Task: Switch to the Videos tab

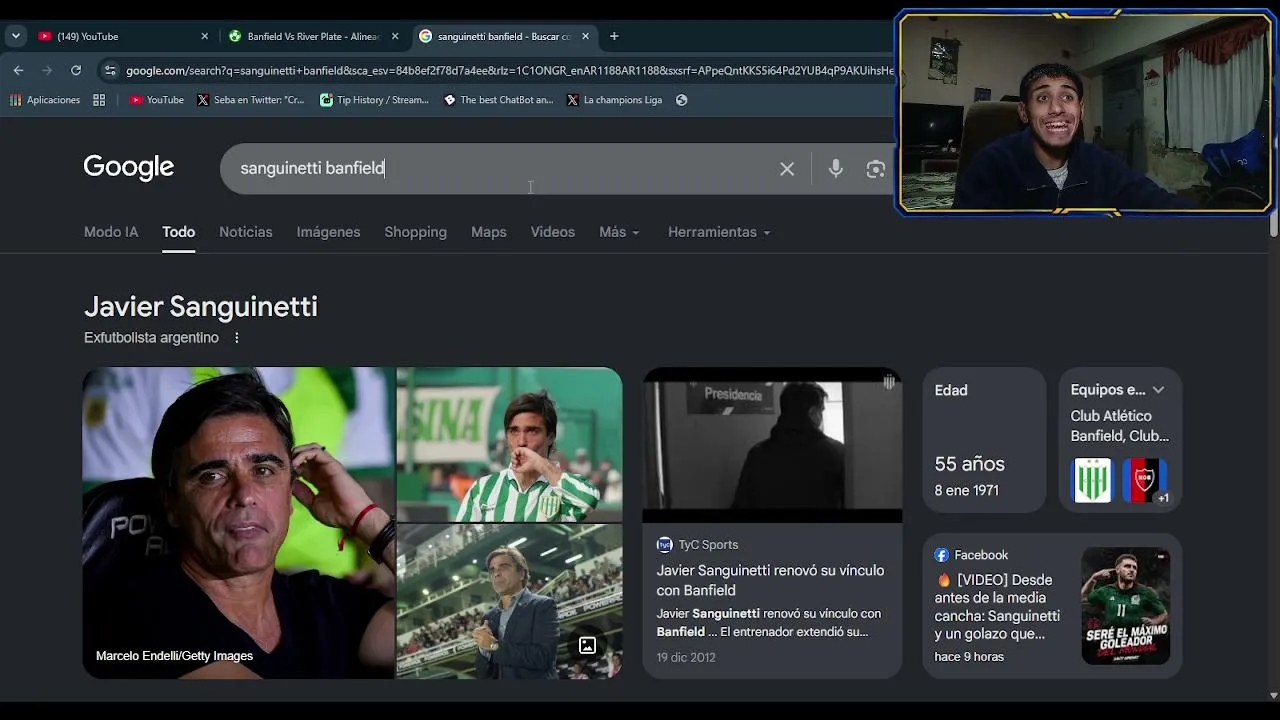Action: tap(553, 232)
